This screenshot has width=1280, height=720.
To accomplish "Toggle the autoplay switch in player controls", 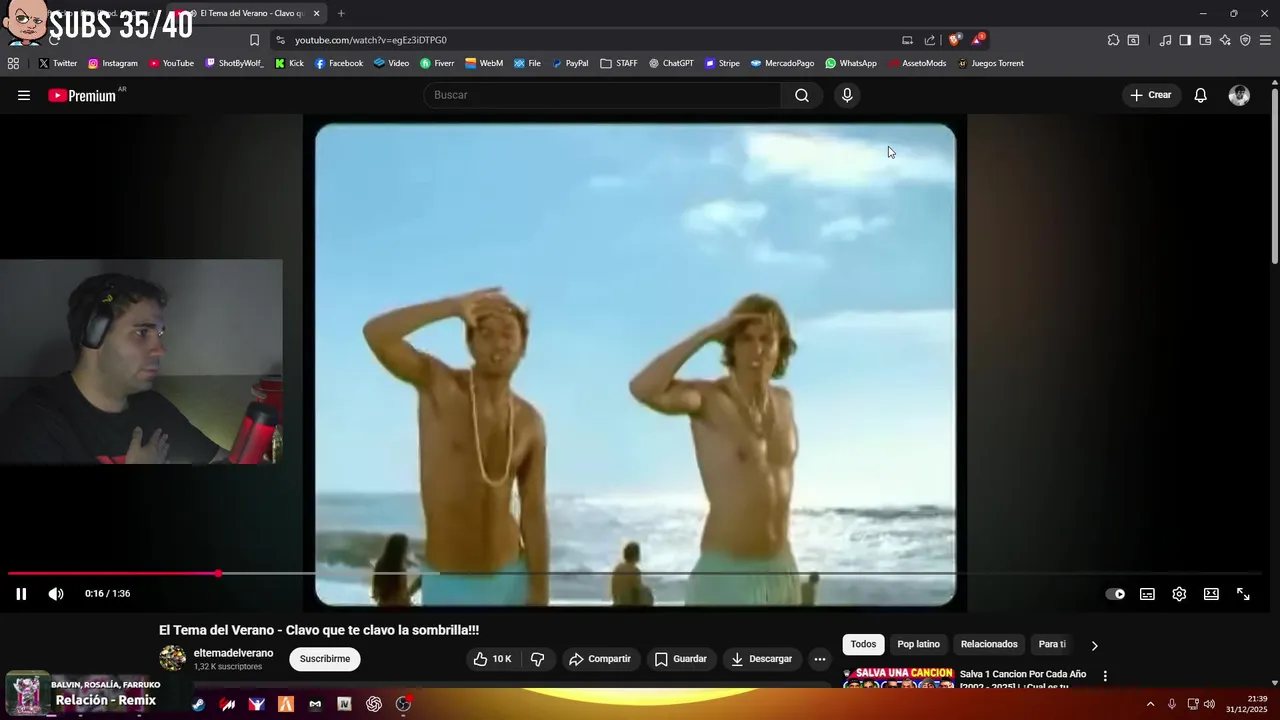I will [1115, 594].
